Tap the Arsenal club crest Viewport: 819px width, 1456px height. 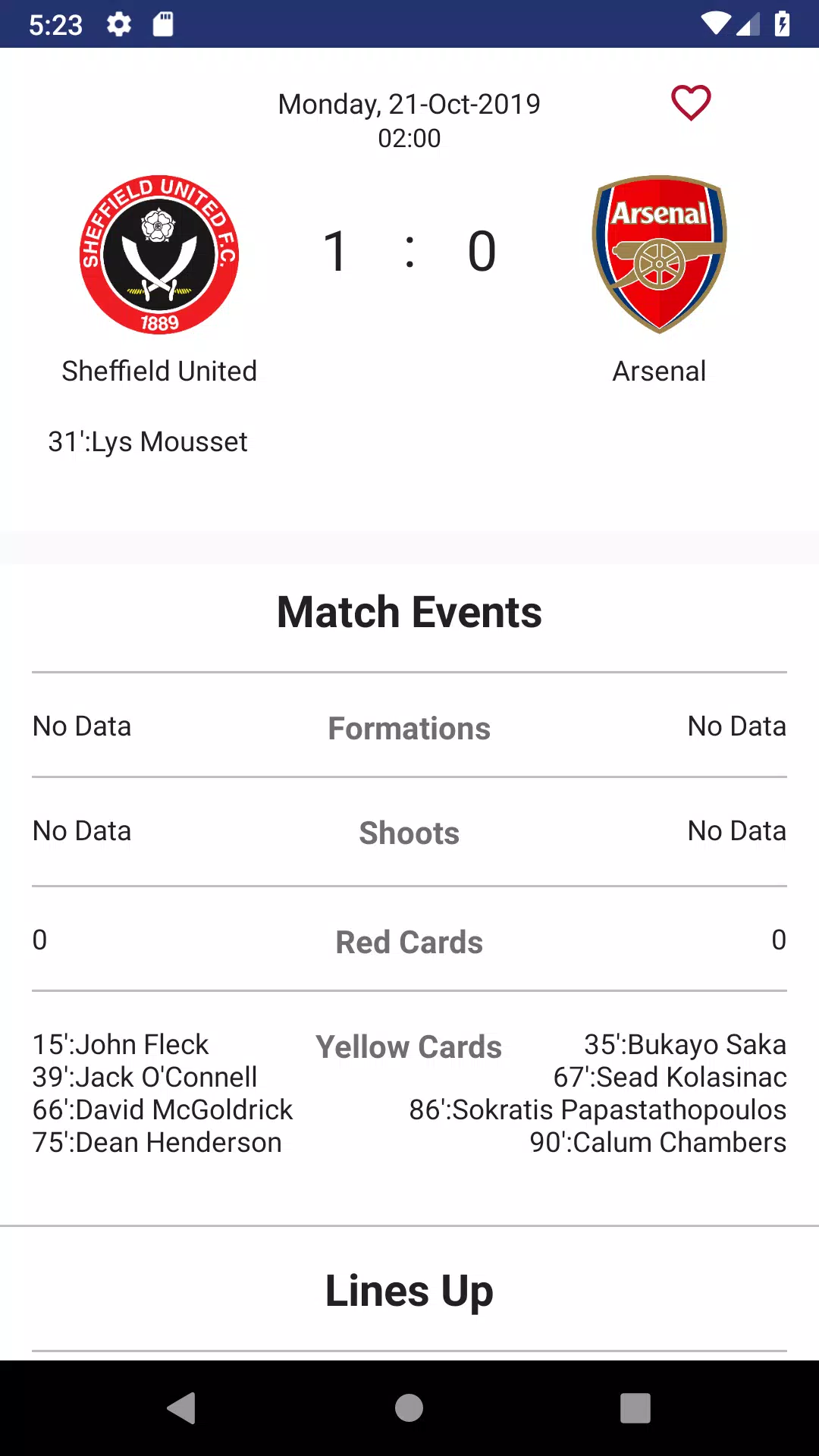click(659, 255)
